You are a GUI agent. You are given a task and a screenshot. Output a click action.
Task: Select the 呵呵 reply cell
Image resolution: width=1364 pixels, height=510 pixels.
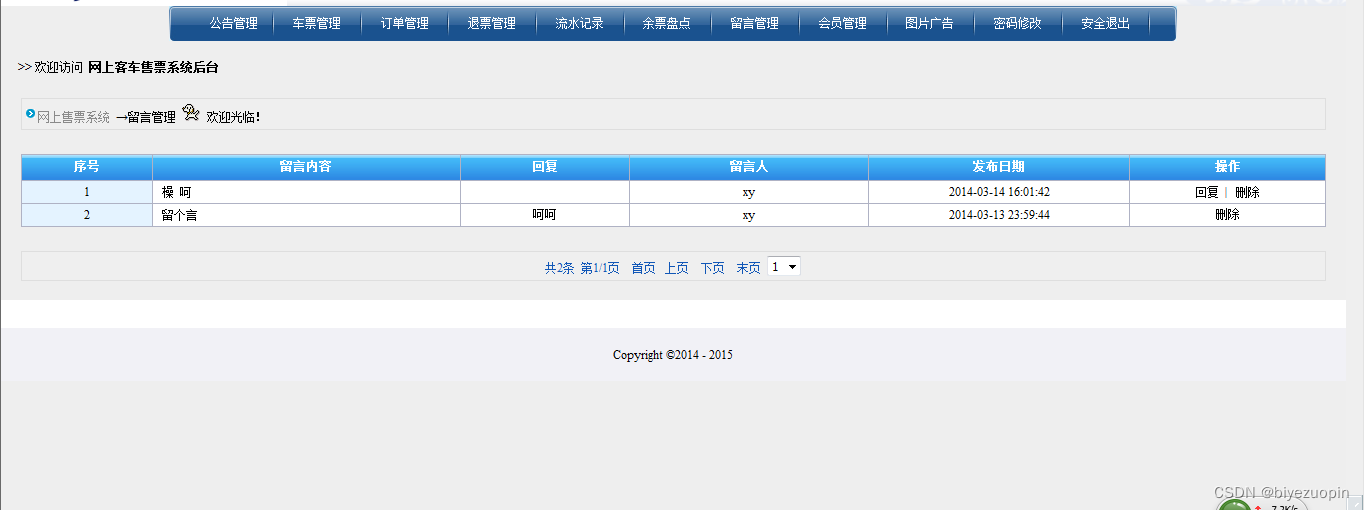544,215
